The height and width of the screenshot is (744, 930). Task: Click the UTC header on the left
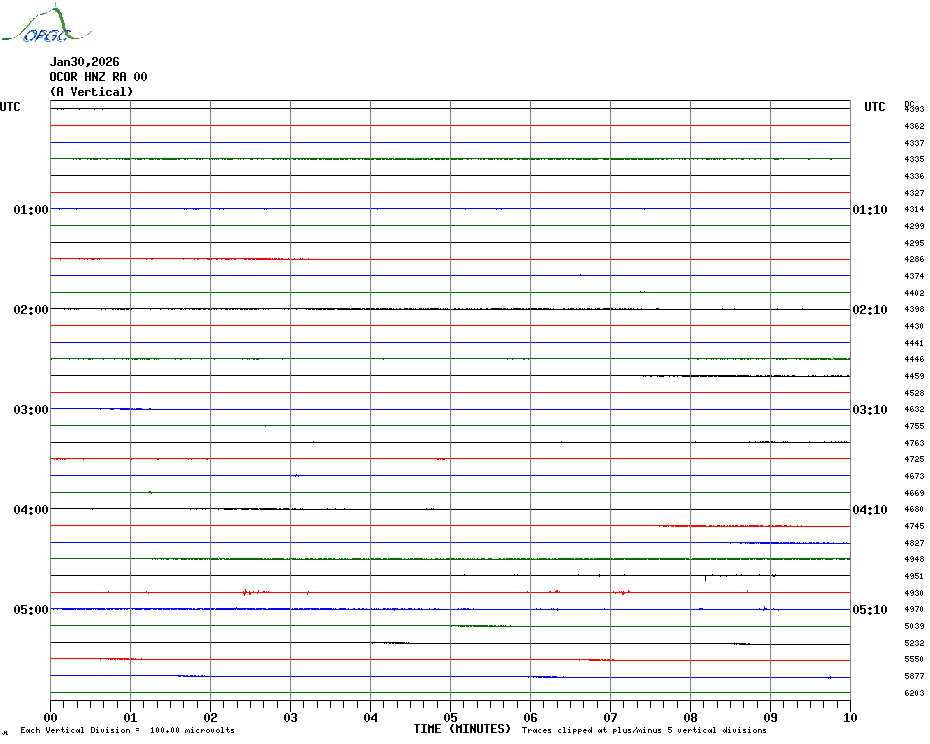(x=10, y=107)
